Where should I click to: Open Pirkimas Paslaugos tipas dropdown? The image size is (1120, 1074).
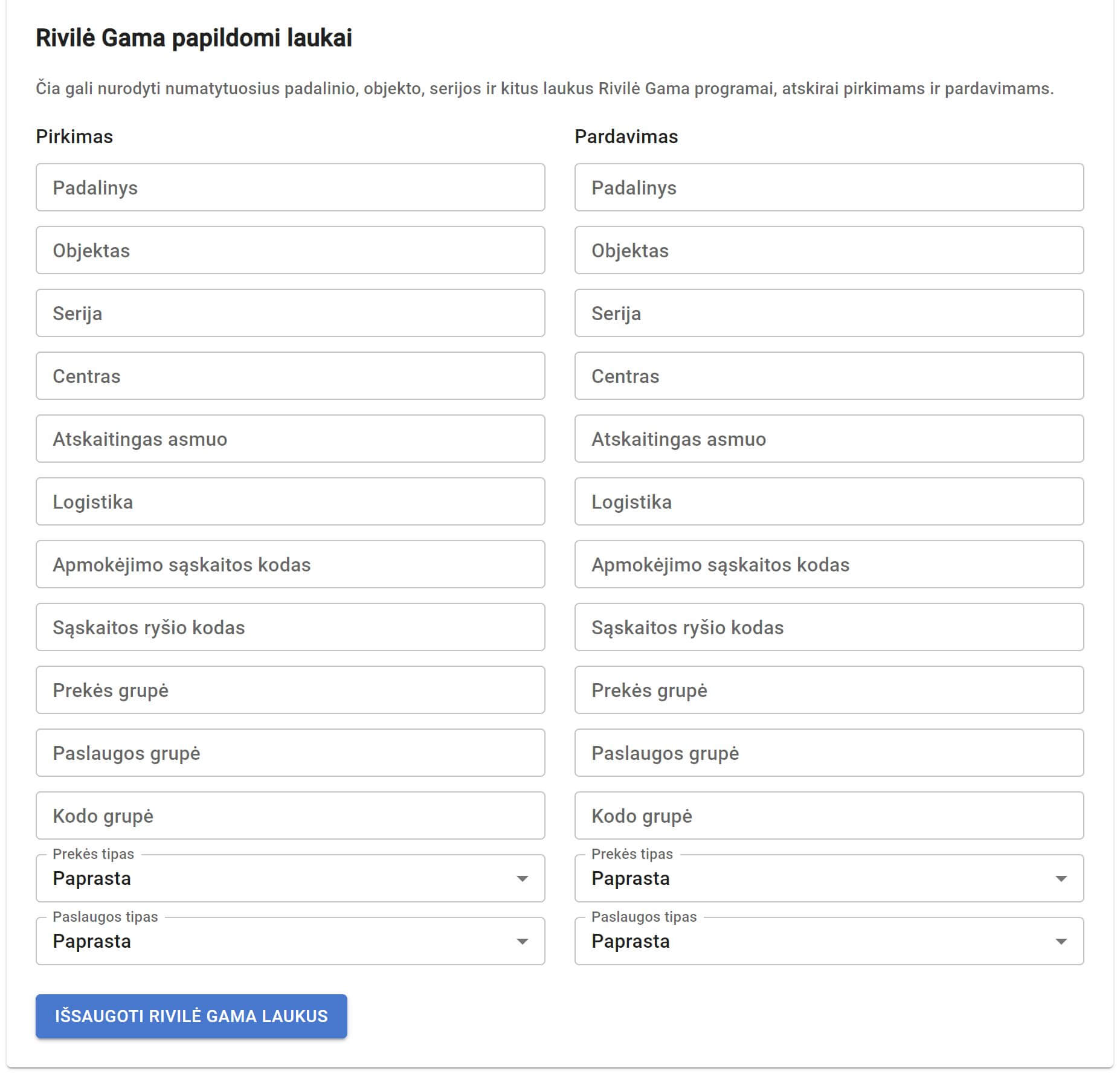pyautogui.click(x=290, y=941)
